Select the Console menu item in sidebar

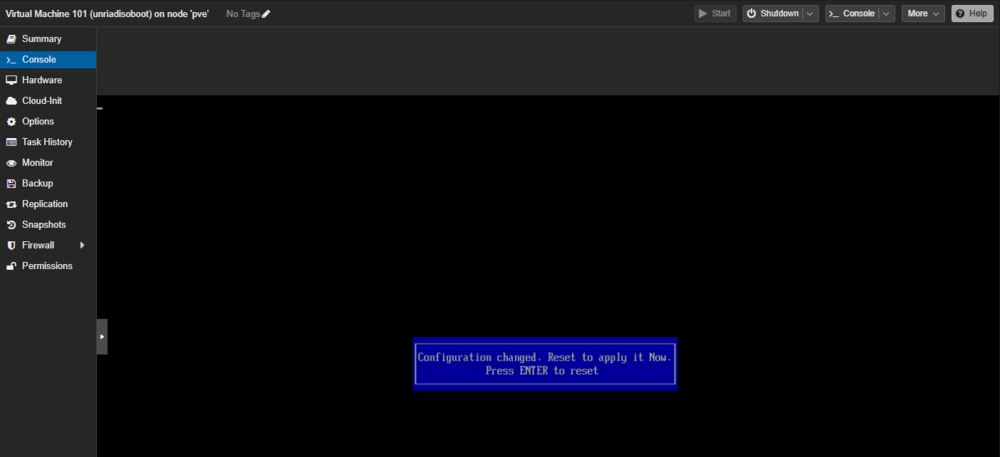(48, 59)
